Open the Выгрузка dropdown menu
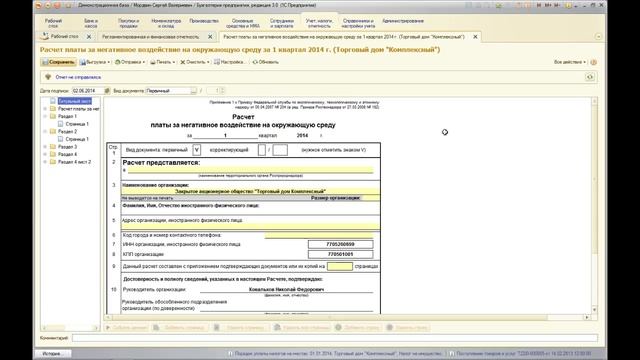Image resolution: width=640 pixels, height=360 pixels. pyautogui.click(x=95, y=62)
